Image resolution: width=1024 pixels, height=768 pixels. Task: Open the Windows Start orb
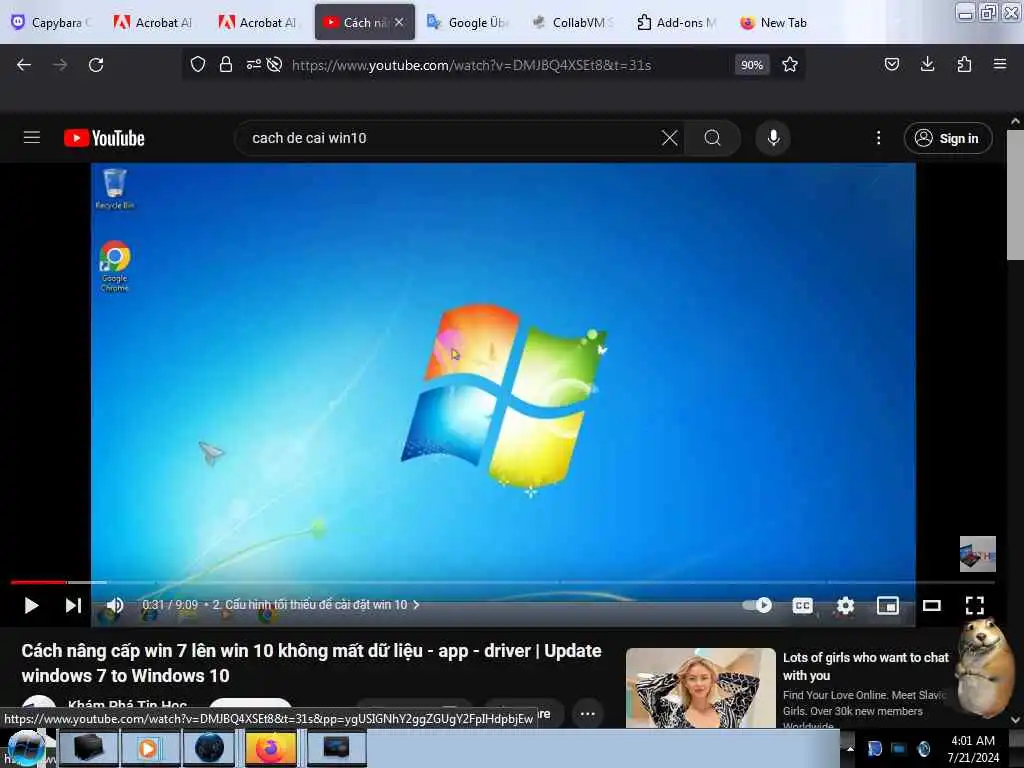(26, 749)
